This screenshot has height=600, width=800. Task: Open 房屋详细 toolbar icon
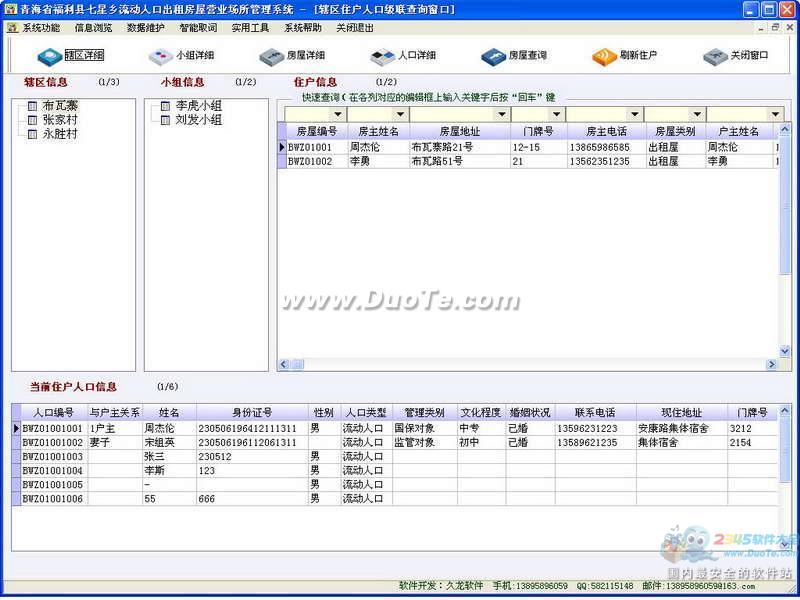[272, 56]
